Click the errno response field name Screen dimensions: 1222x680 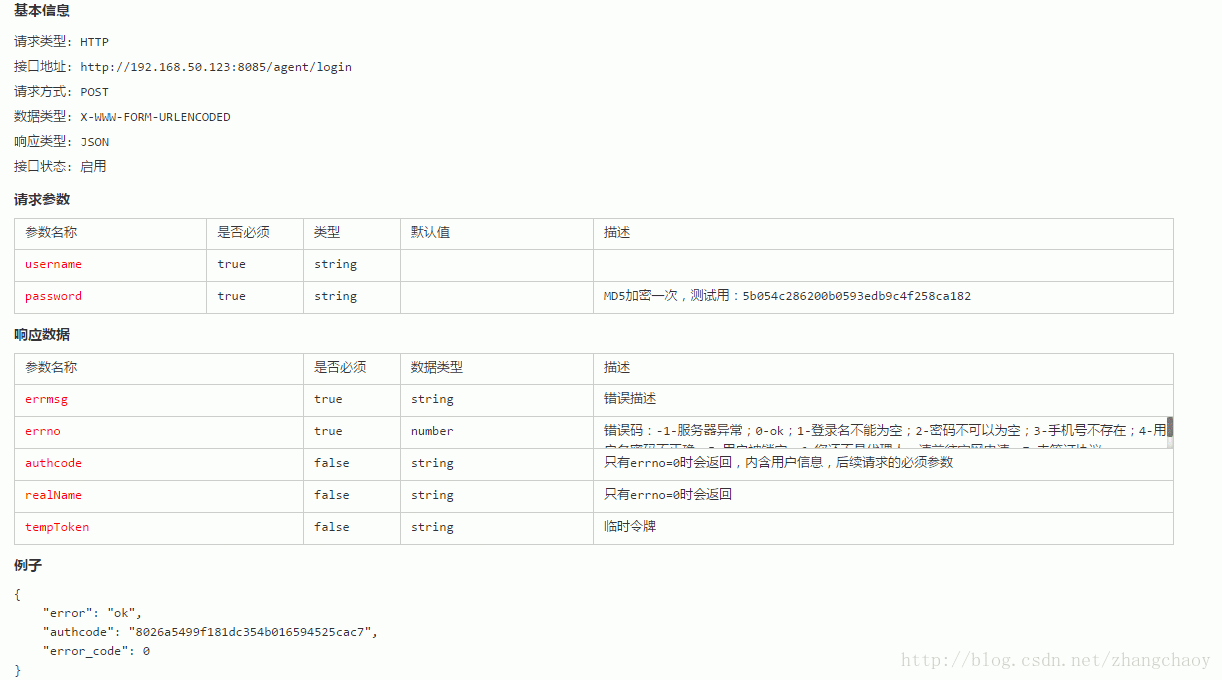pyautogui.click(x=42, y=431)
